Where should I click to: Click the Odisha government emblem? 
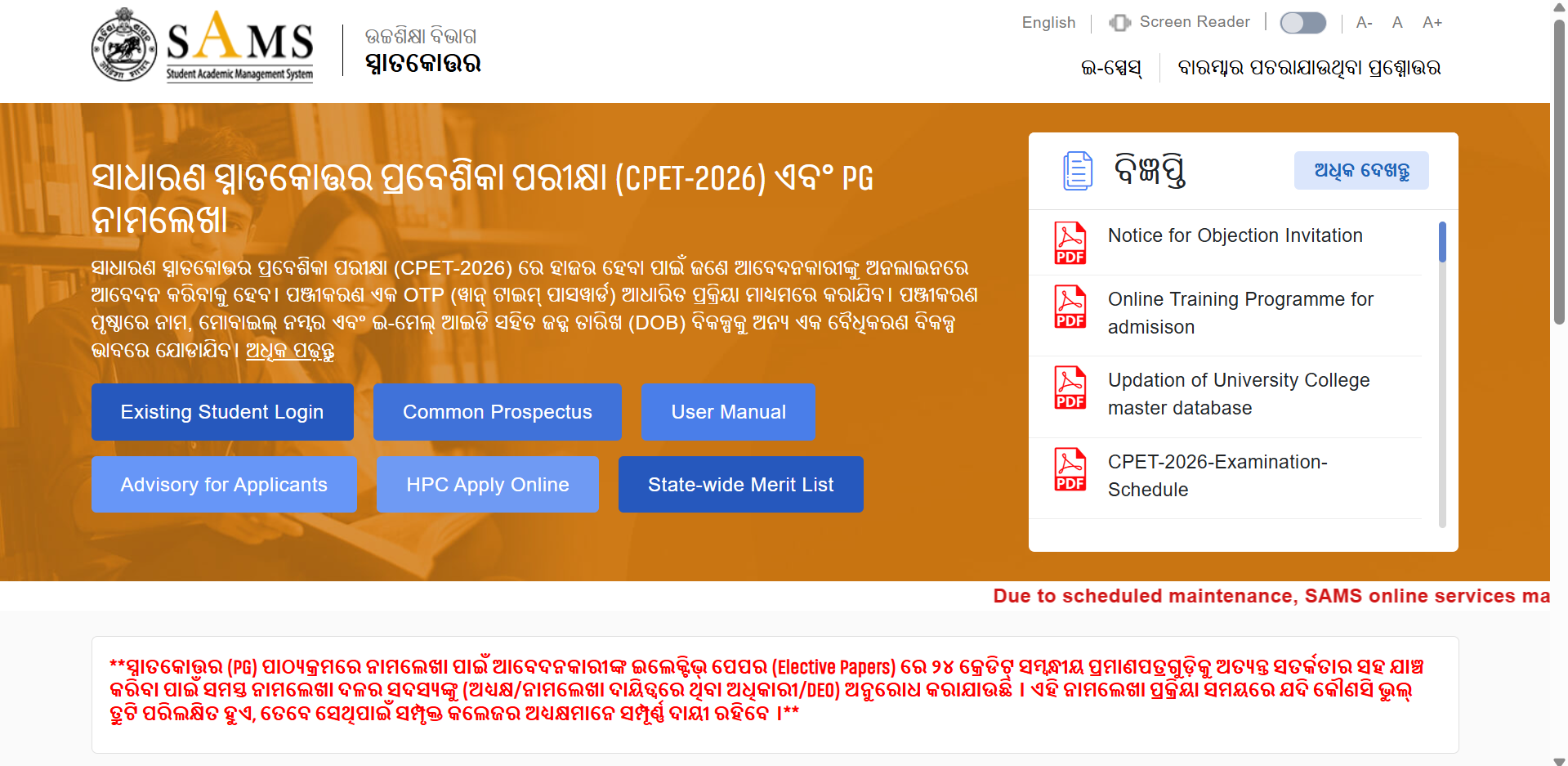123,46
